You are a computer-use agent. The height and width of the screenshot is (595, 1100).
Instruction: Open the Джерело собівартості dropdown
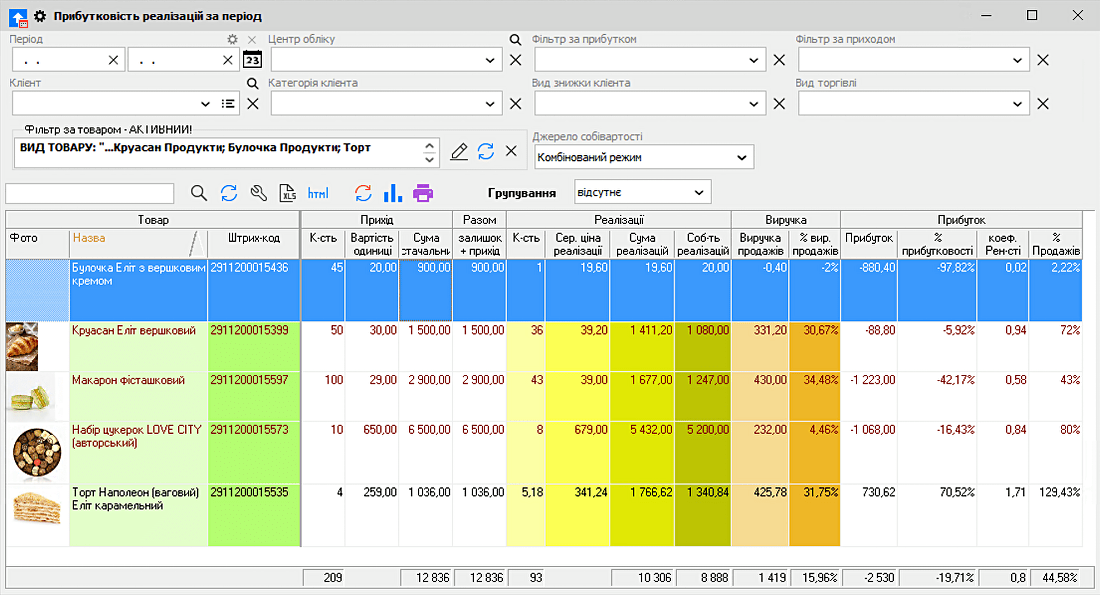pos(741,157)
